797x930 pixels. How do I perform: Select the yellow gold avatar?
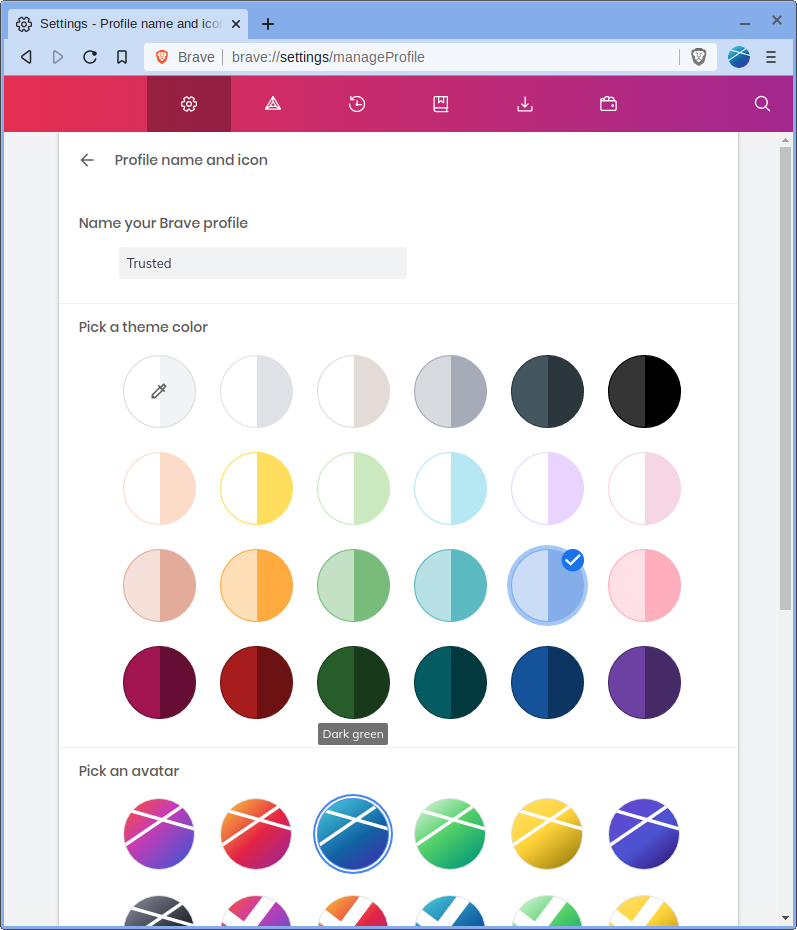[x=547, y=834]
